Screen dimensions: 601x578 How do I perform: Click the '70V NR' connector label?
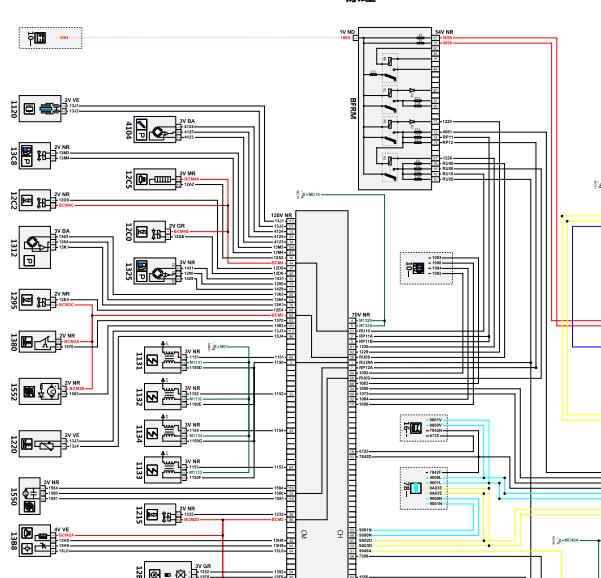(361, 315)
